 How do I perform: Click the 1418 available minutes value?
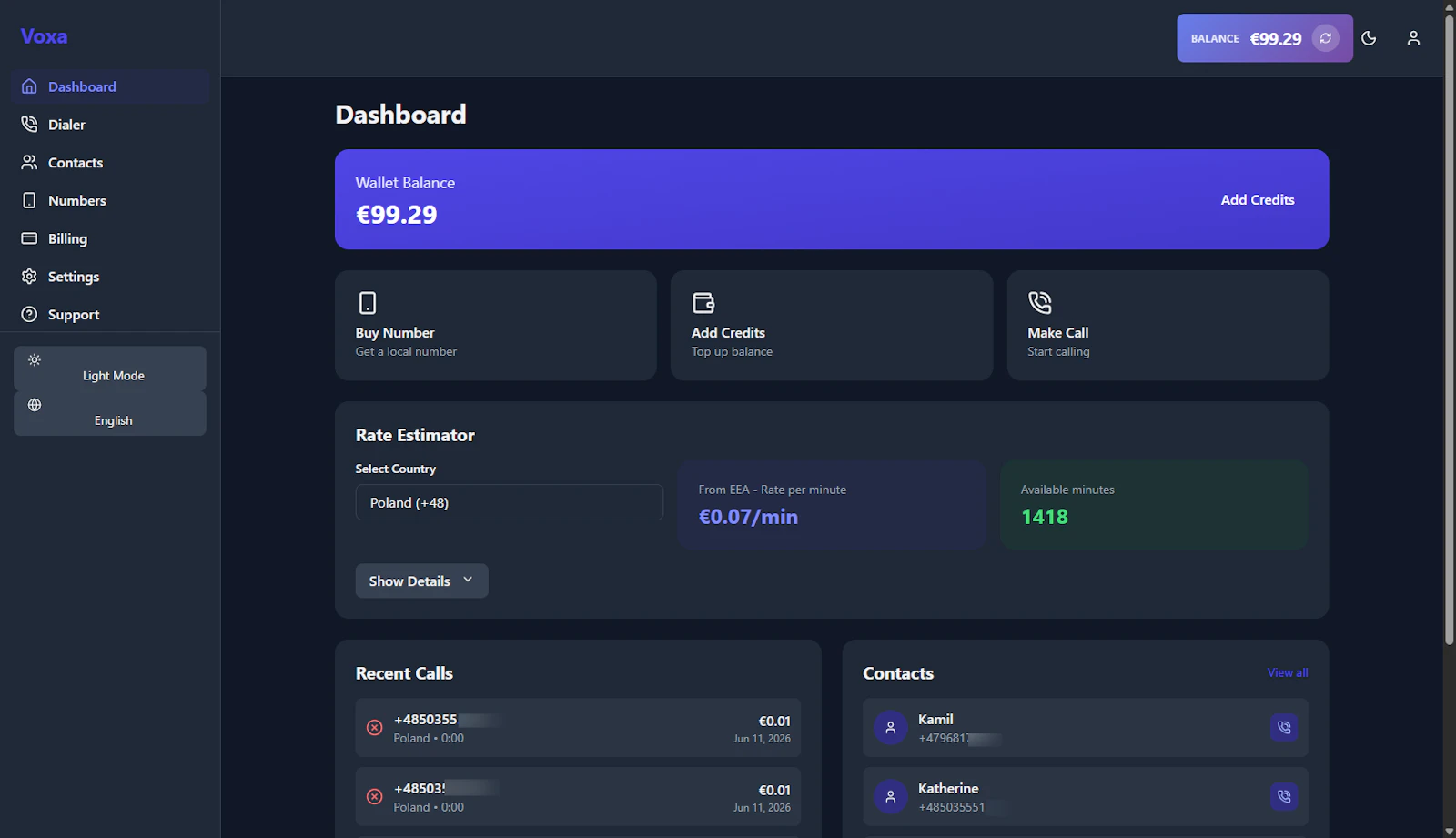[1045, 517]
